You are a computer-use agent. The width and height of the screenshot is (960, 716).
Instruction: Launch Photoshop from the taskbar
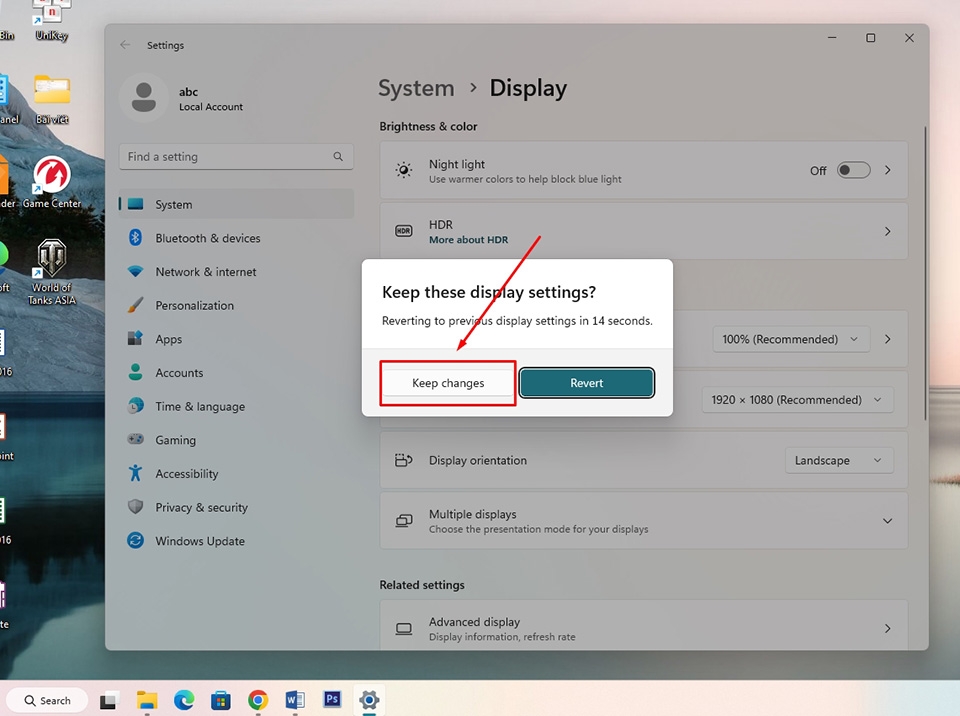(x=332, y=700)
